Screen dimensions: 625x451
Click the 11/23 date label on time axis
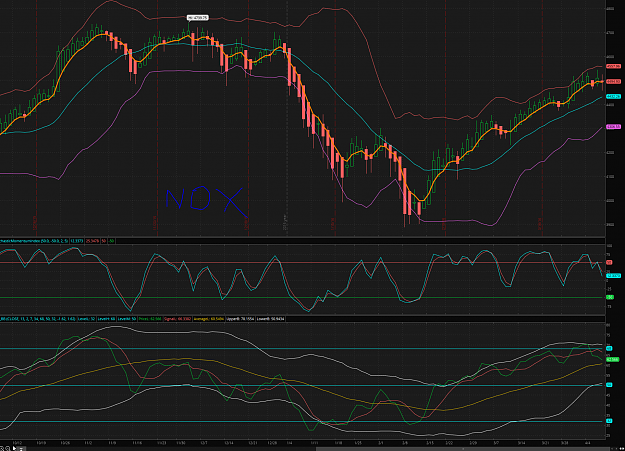tap(161, 443)
